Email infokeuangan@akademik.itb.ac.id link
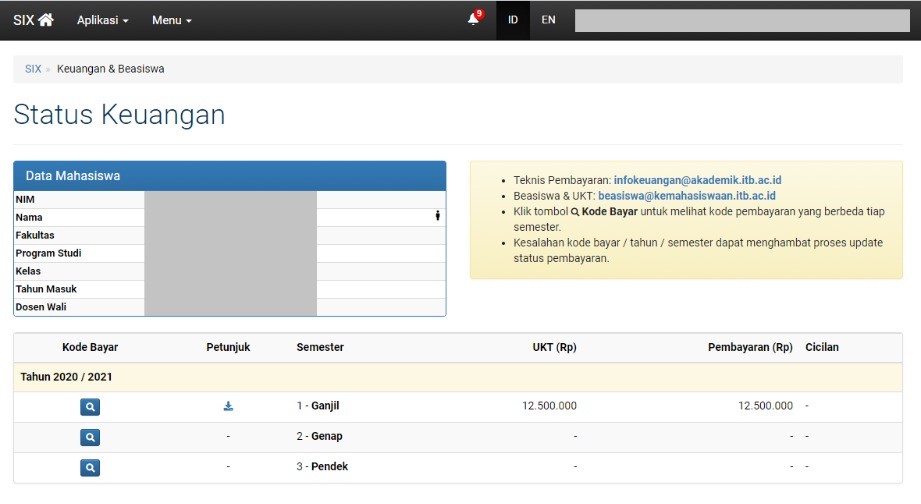The height and width of the screenshot is (504, 921). [698, 180]
